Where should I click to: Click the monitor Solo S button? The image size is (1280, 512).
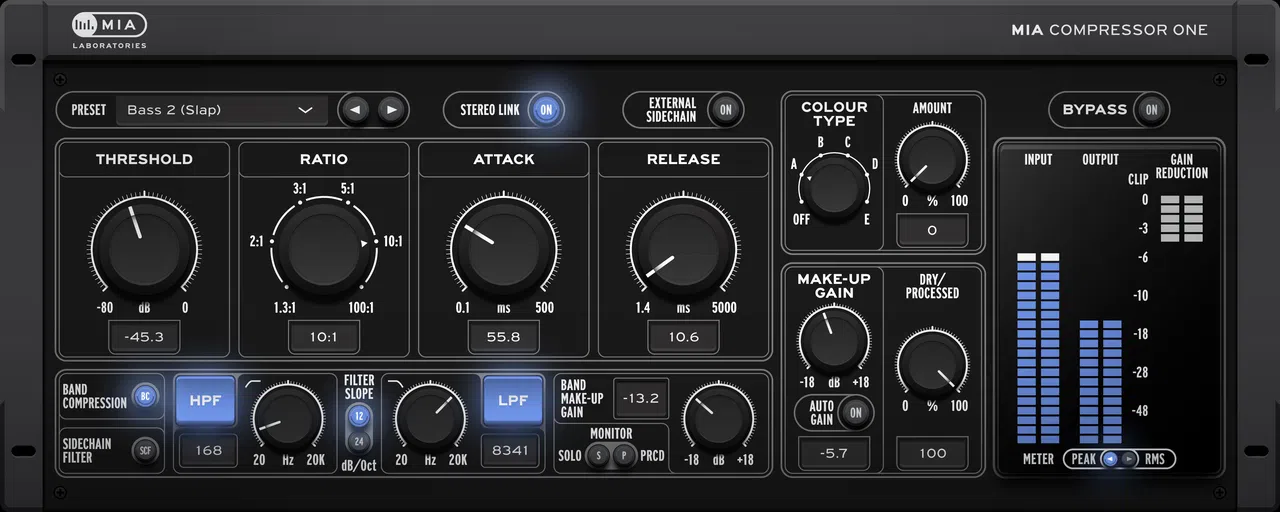[x=598, y=455]
